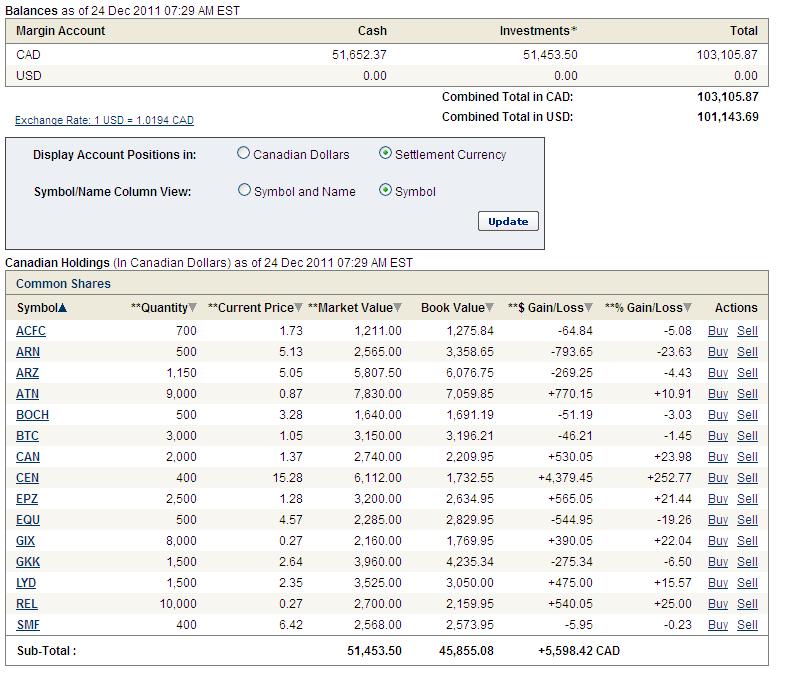
Task: Click Buy for the ACFC holding
Action: pos(718,331)
